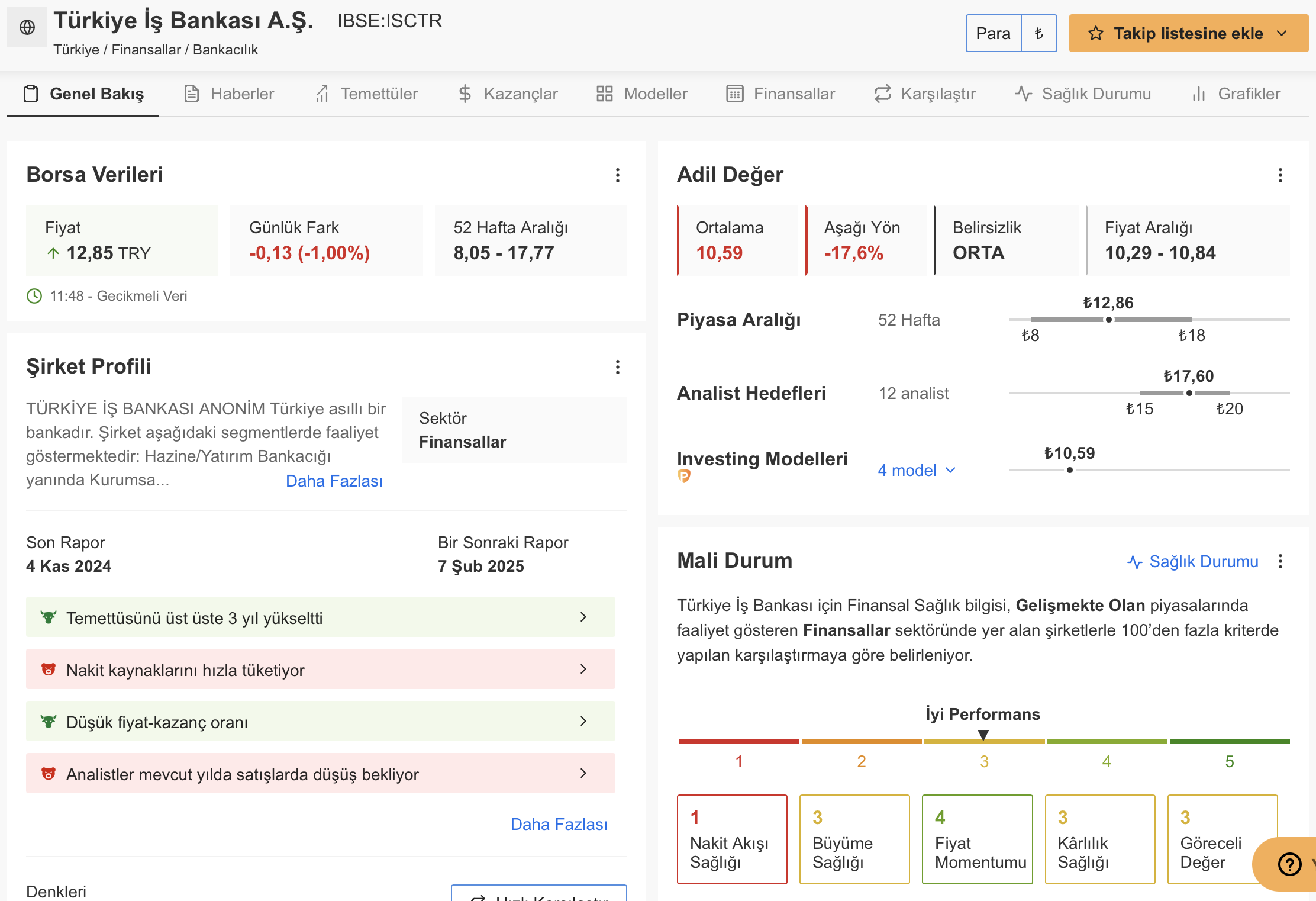Image resolution: width=1316 pixels, height=901 pixels.
Task: Expand the 4 model dropdown
Action: (x=917, y=471)
